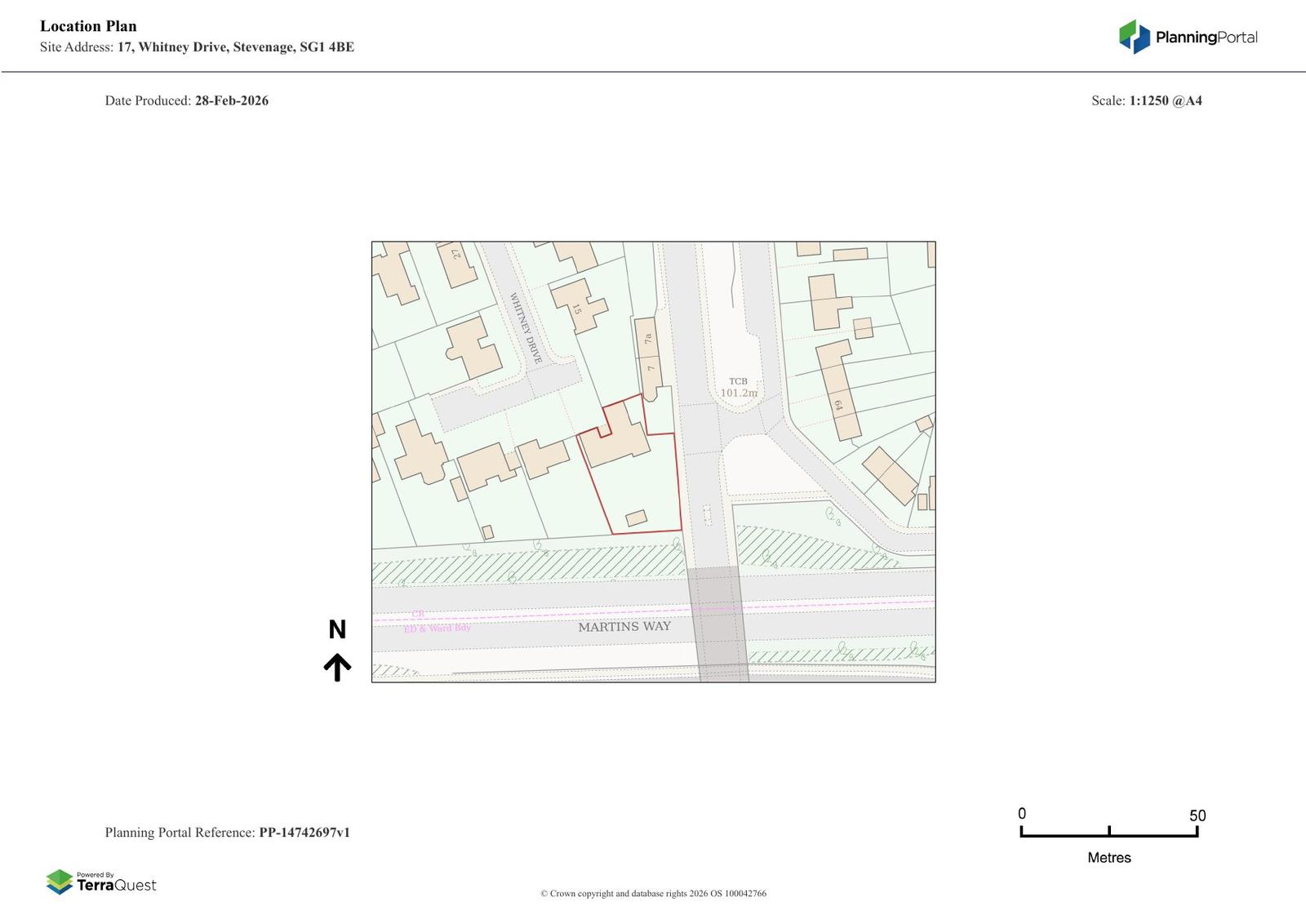Image resolution: width=1306 pixels, height=924 pixels.
Task: Click the letter N above the arrow
Action: (337, 629)
